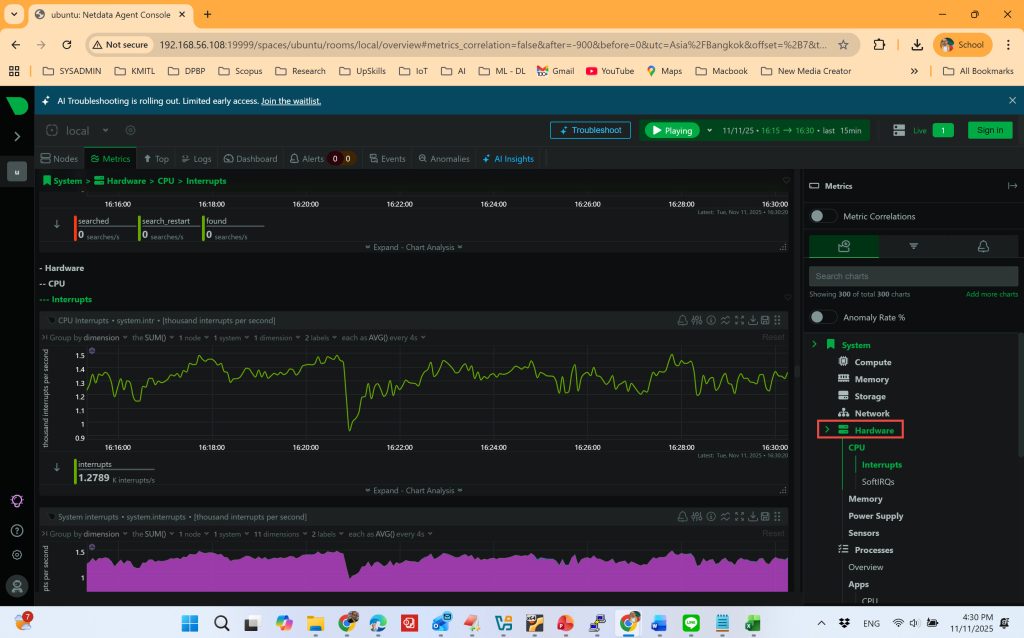Viewport: 1024px width, 638px height.
Task: Collapse the Metrics right panel
Action: coord(1012,186)
